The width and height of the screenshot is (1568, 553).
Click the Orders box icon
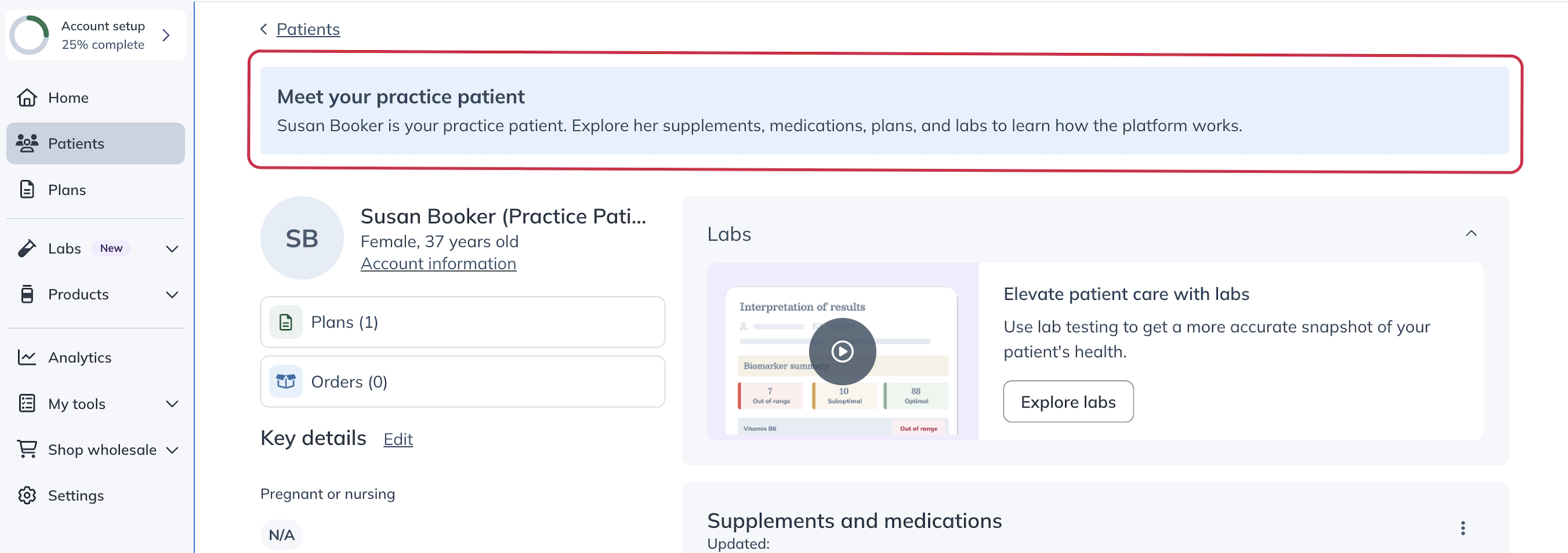tap(285, 382)
